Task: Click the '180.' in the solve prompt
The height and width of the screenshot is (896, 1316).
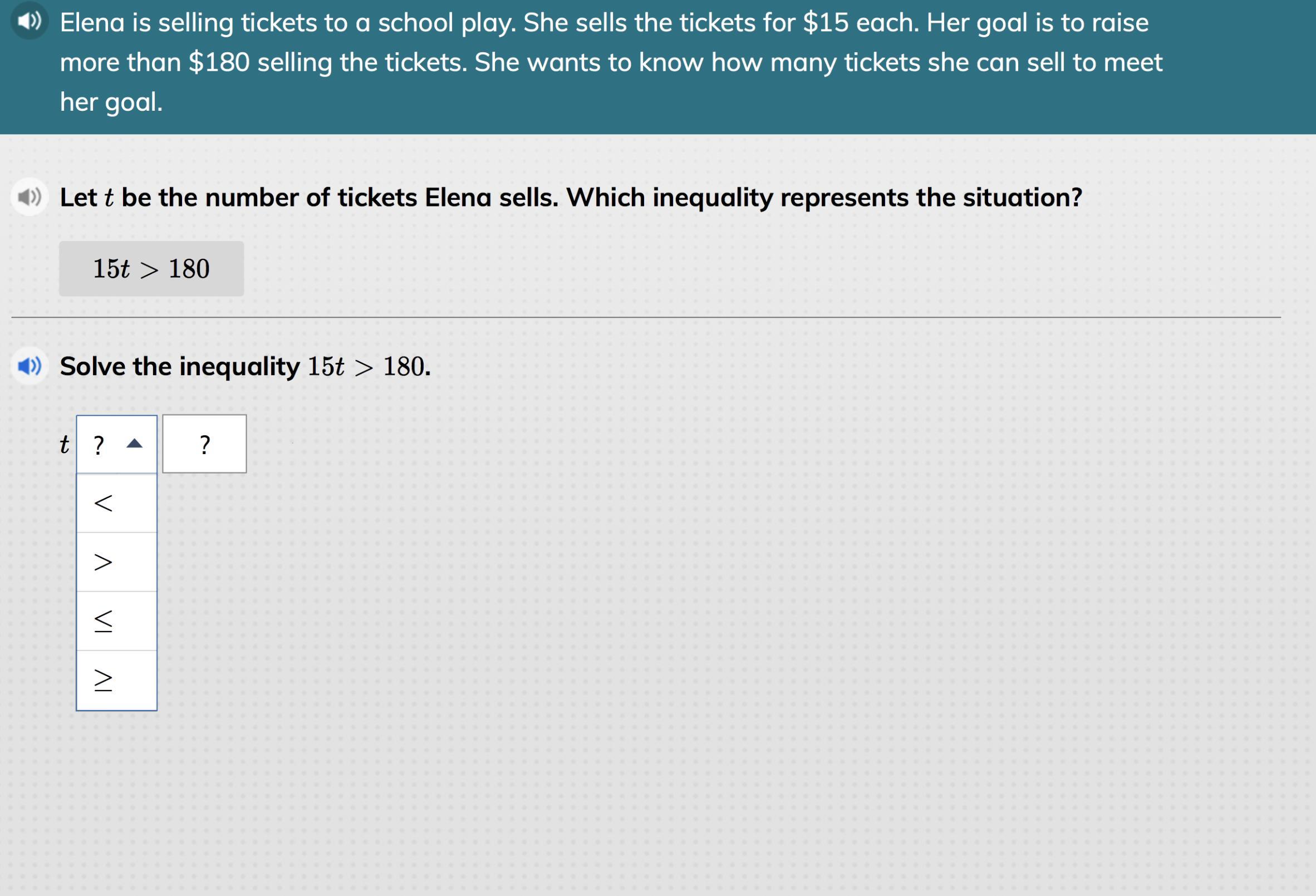Action: [406, 367]
